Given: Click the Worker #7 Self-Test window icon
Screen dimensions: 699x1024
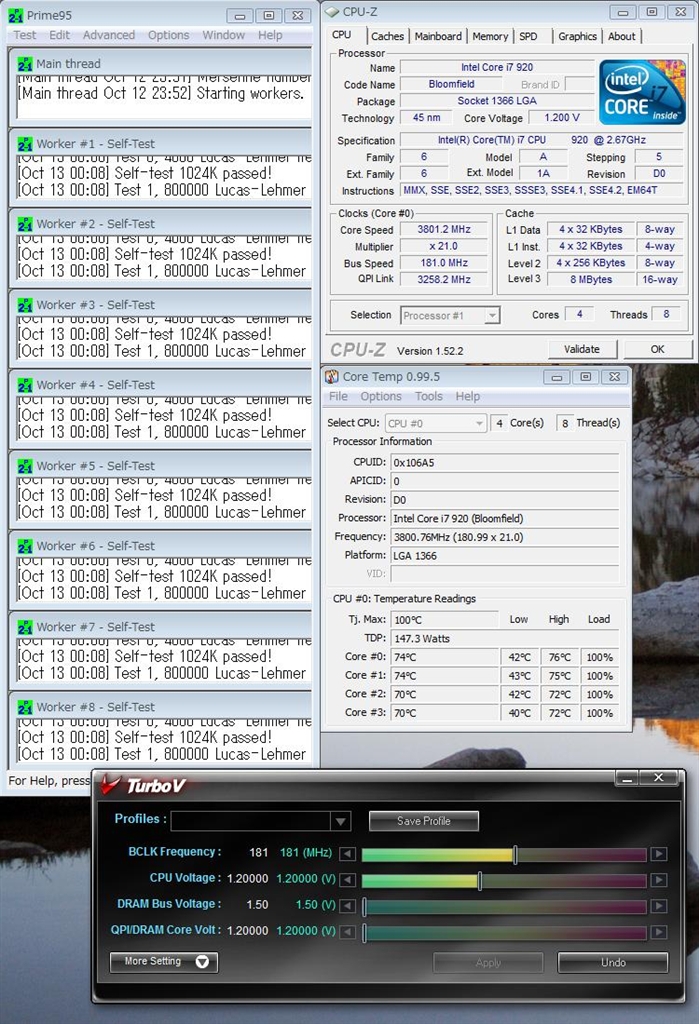Looking at the screenshot, I should pyautogui.click(x=25, y=627).
